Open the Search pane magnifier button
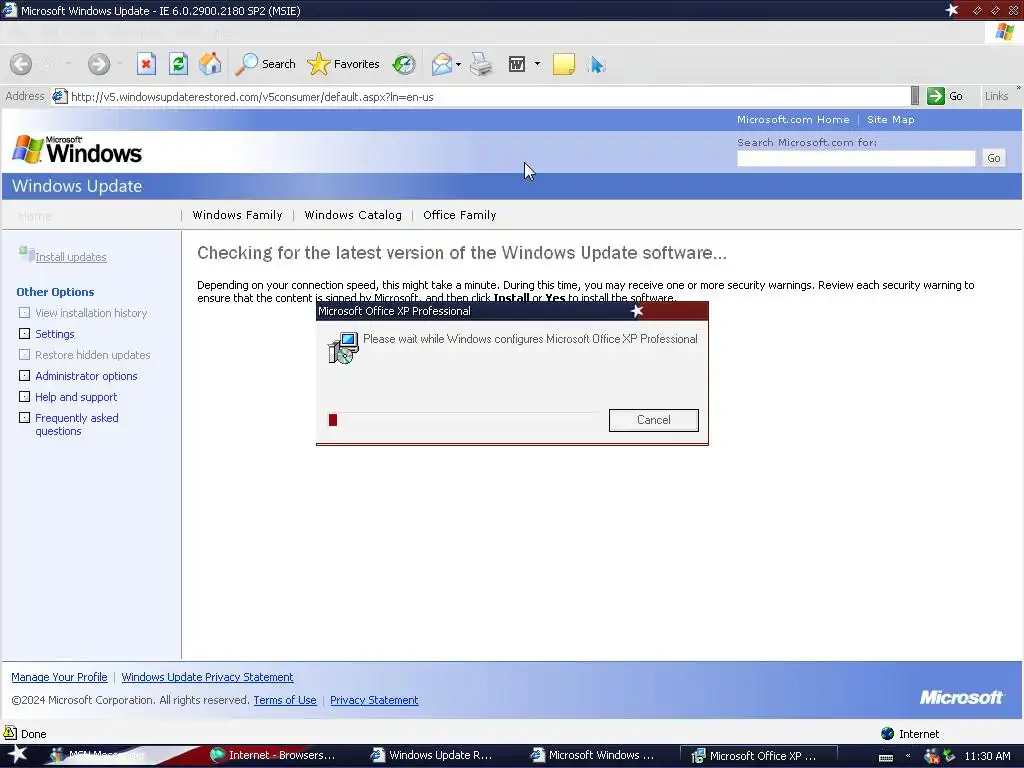Screen dimensions: 1024x768 [265, 64]
